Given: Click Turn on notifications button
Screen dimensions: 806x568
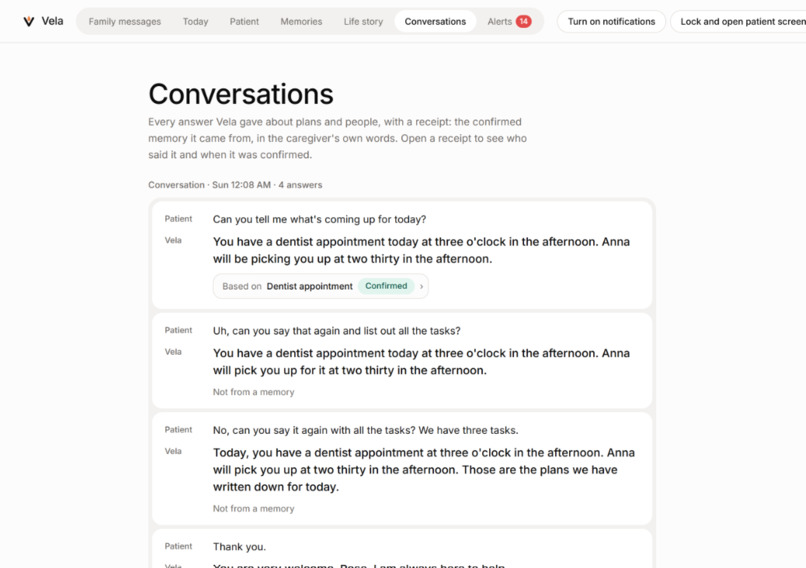Looking at the screenshot, I should pyautogui.click(x=611, y=22).
